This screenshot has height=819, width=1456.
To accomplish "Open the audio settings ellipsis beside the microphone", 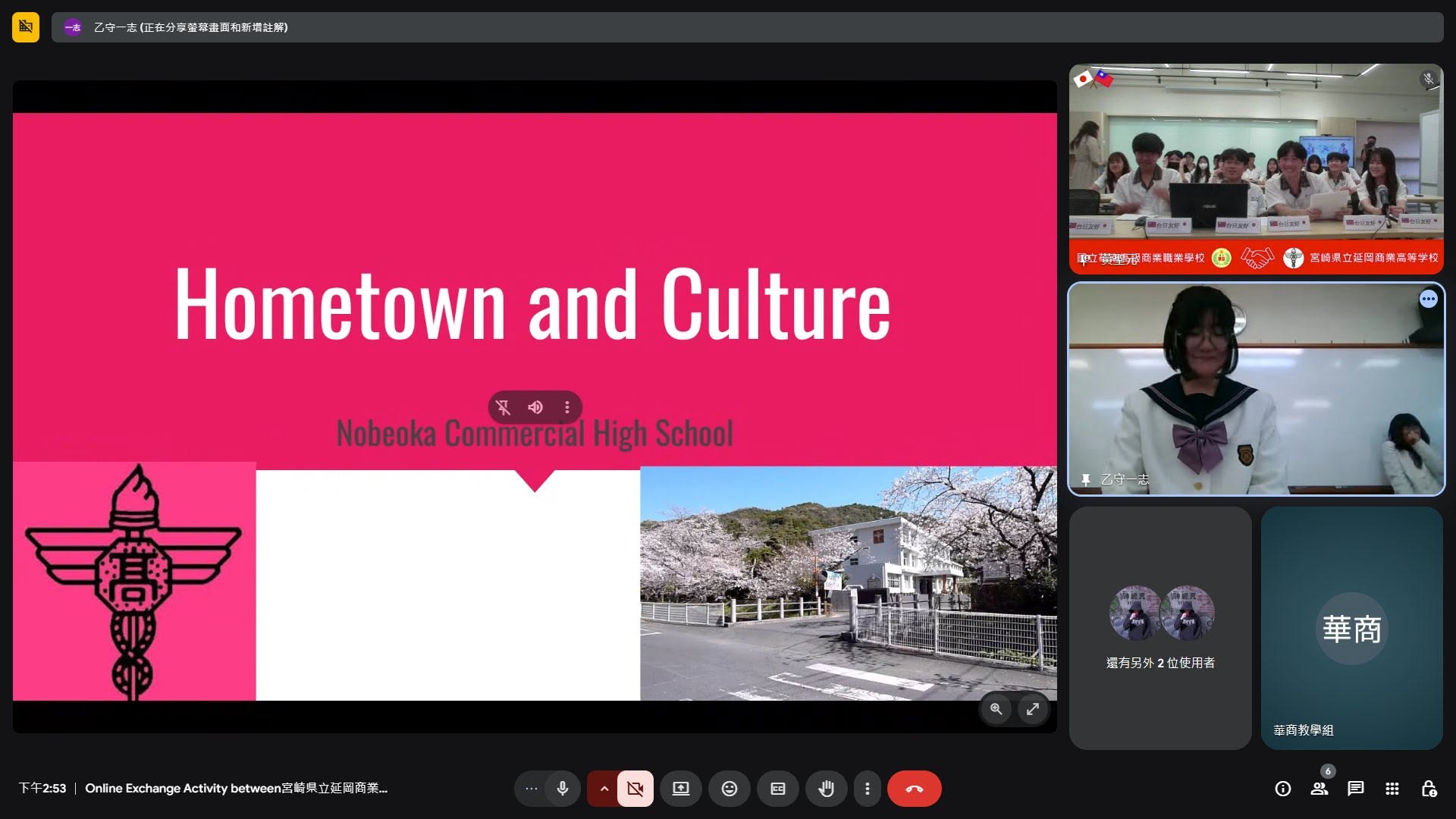I will (532, 789).
